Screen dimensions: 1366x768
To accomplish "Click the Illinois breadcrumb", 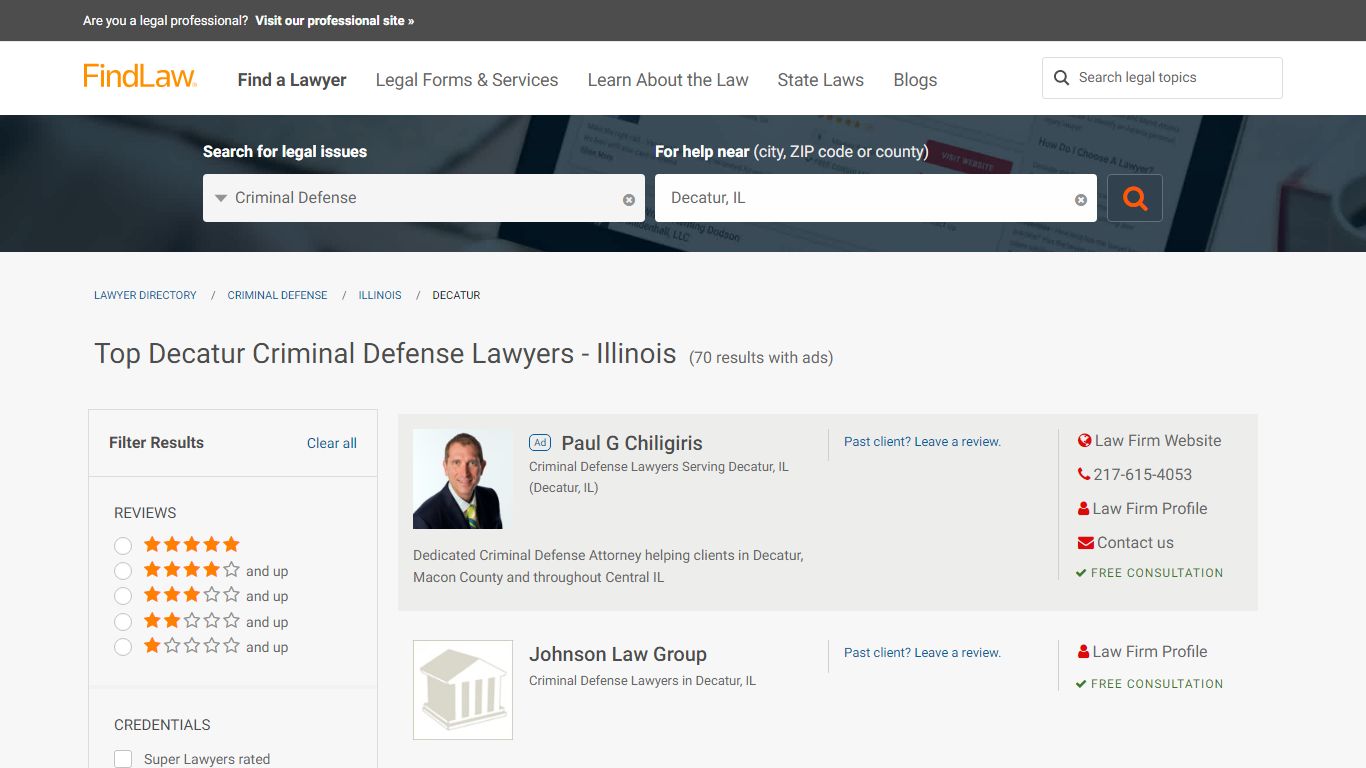I will (x=380, y=295).
